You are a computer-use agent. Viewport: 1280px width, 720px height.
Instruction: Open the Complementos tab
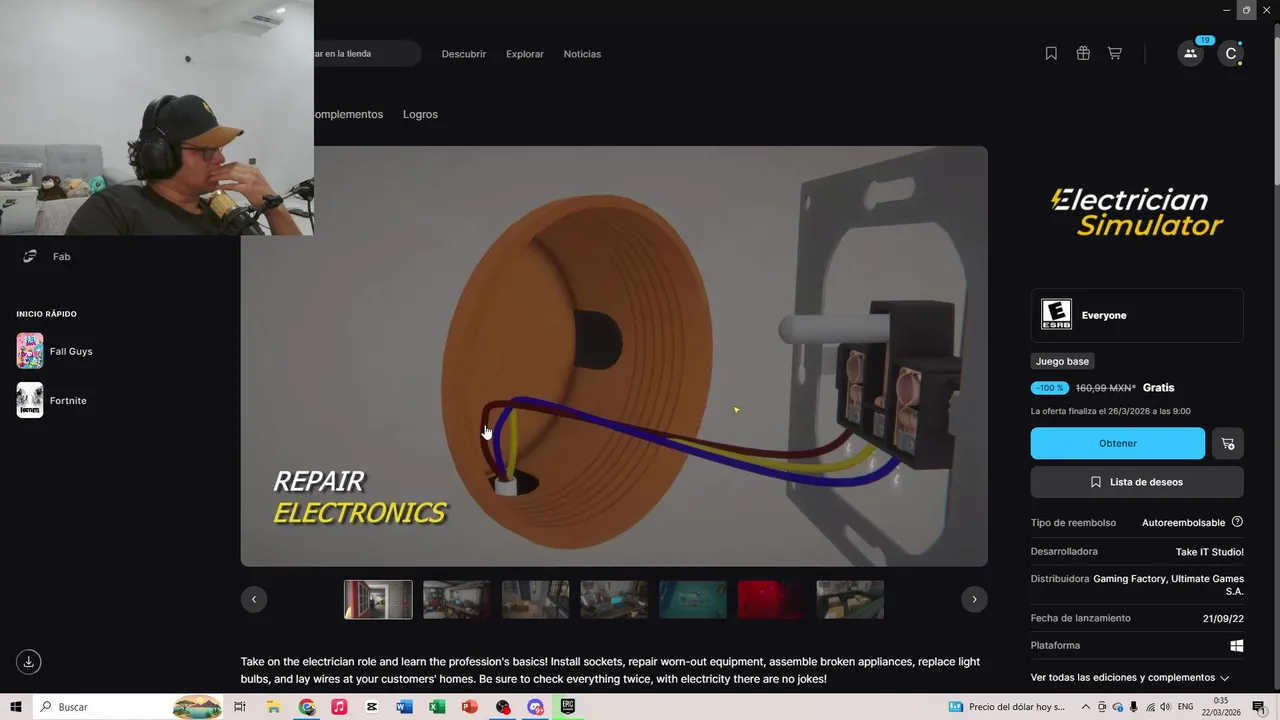pyautogui.click(x=348, y=114)
